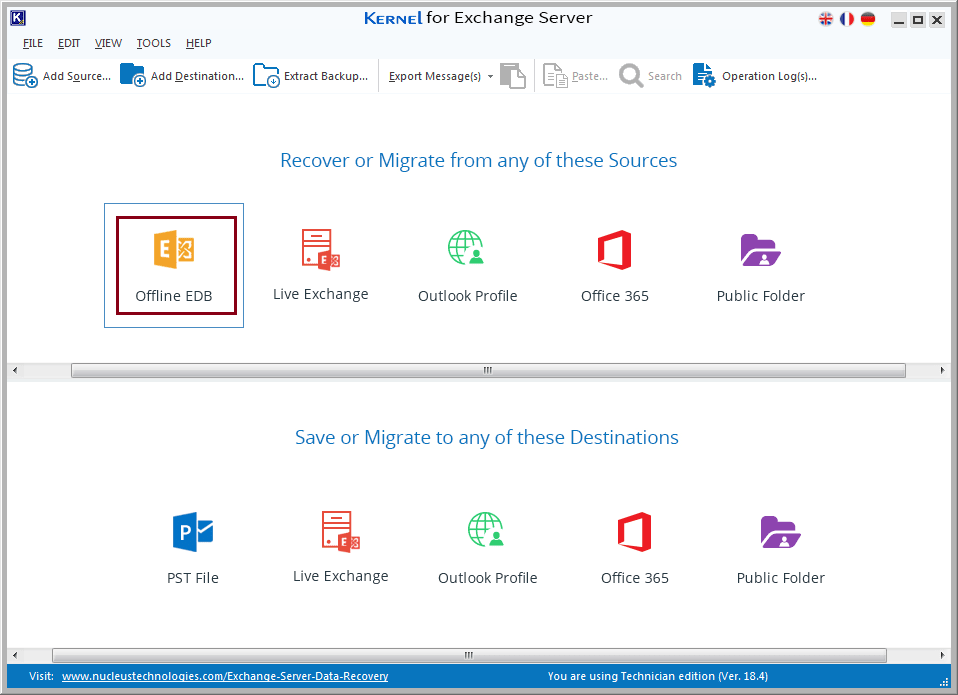Screen dimensions: 958x695
Task: Click Export Message(s) button
Action: tap(434, 76)
